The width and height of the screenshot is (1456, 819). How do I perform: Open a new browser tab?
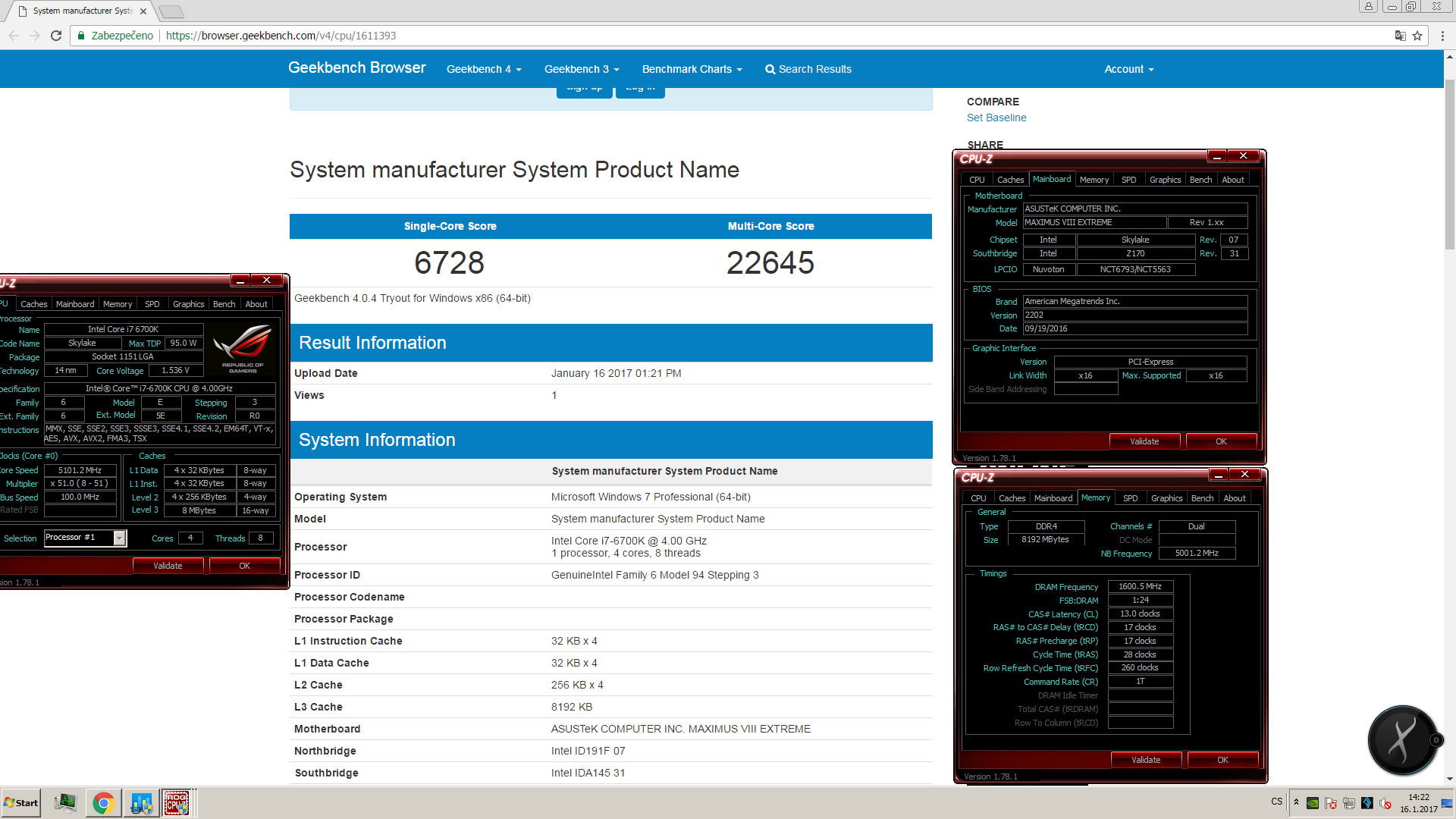point(171,11)
